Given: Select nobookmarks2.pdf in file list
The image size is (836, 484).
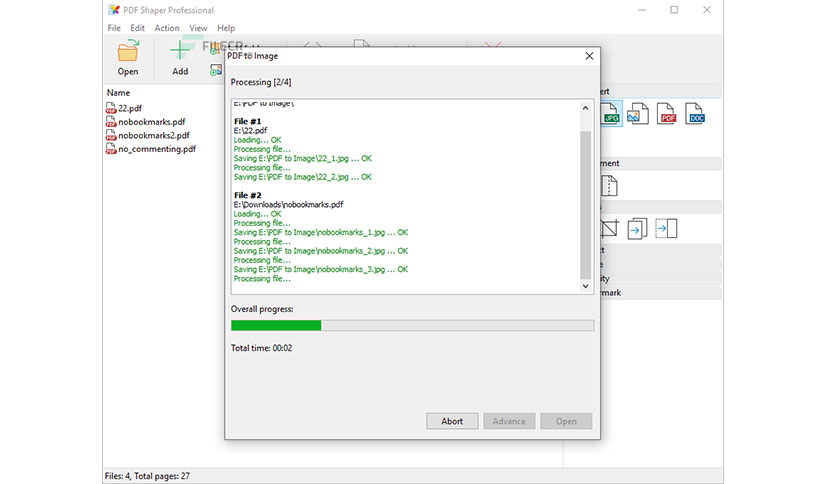Looking at the screenshot, I should [x=154, y=135].
